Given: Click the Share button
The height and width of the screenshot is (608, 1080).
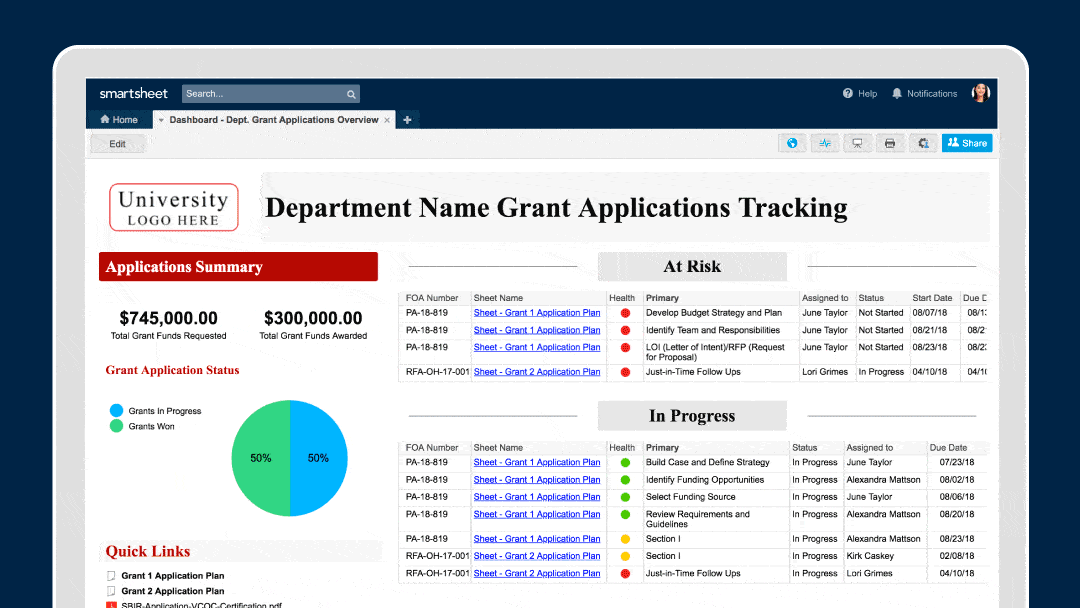Looking at the screenshot, I should (966, 143).
